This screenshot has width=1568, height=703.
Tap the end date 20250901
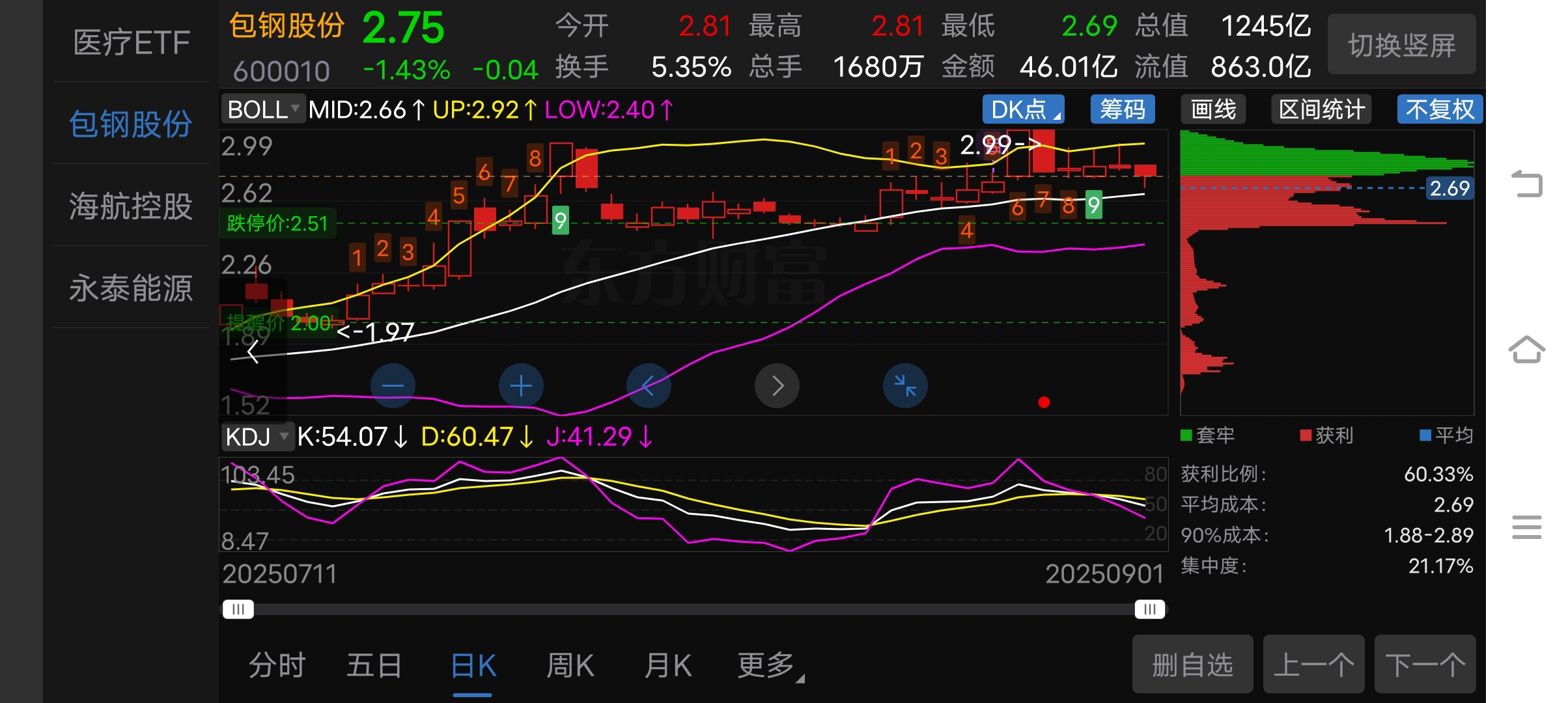[1104, 574]
